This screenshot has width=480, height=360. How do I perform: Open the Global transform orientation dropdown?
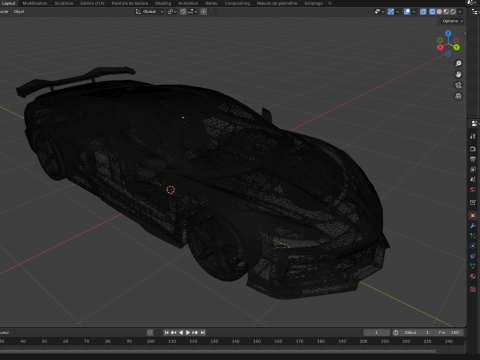click(x=149, y=12)
